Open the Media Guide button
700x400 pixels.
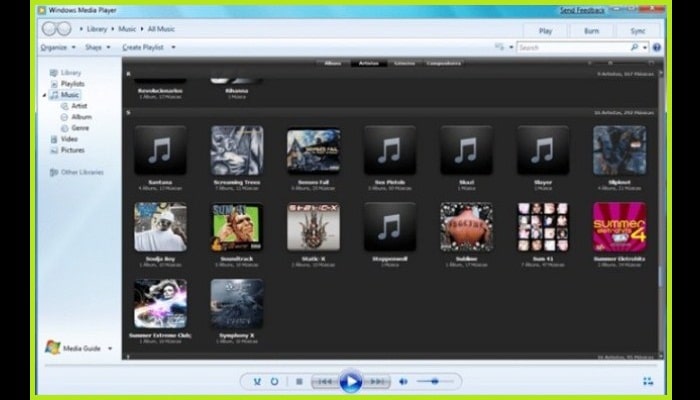pos(73,348)
